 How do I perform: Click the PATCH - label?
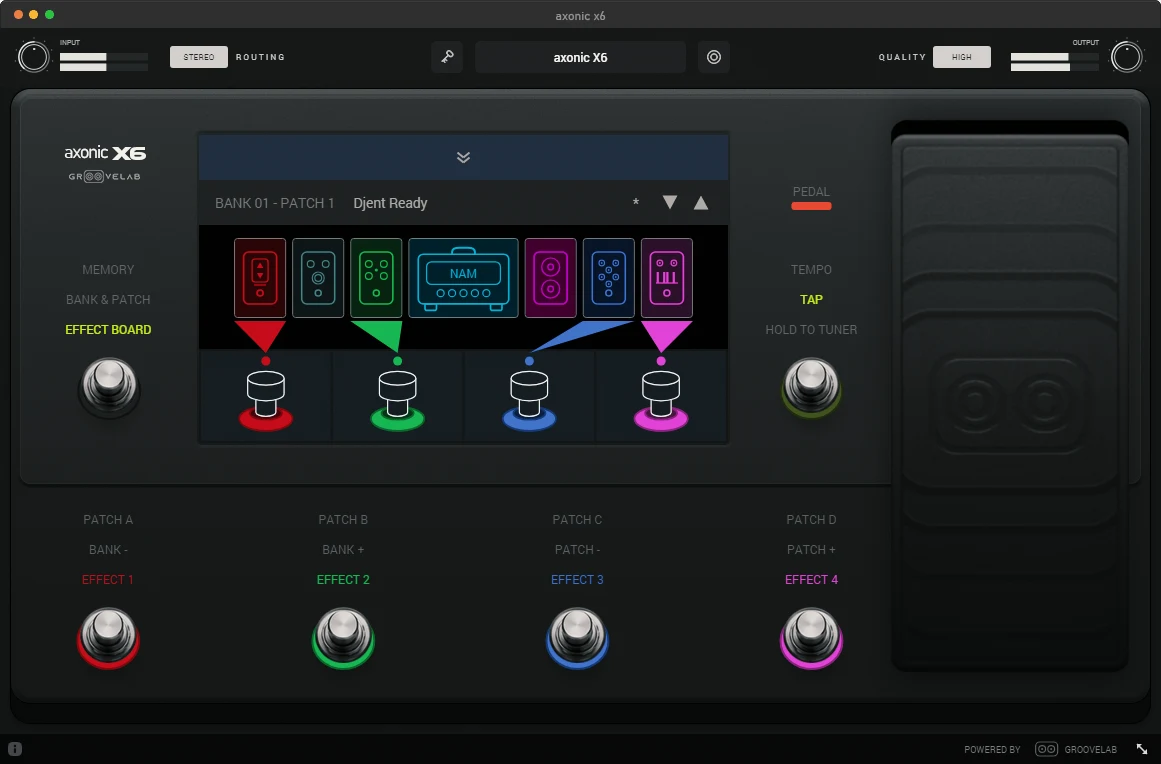[x=577, y=549]
